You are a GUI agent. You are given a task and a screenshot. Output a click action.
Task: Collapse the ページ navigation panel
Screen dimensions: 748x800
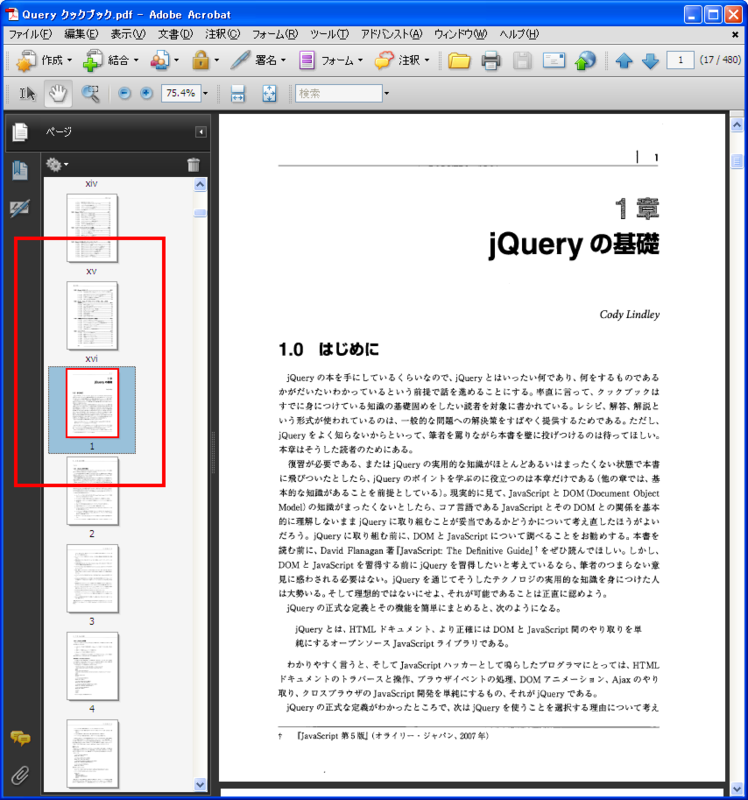point(201,132)
